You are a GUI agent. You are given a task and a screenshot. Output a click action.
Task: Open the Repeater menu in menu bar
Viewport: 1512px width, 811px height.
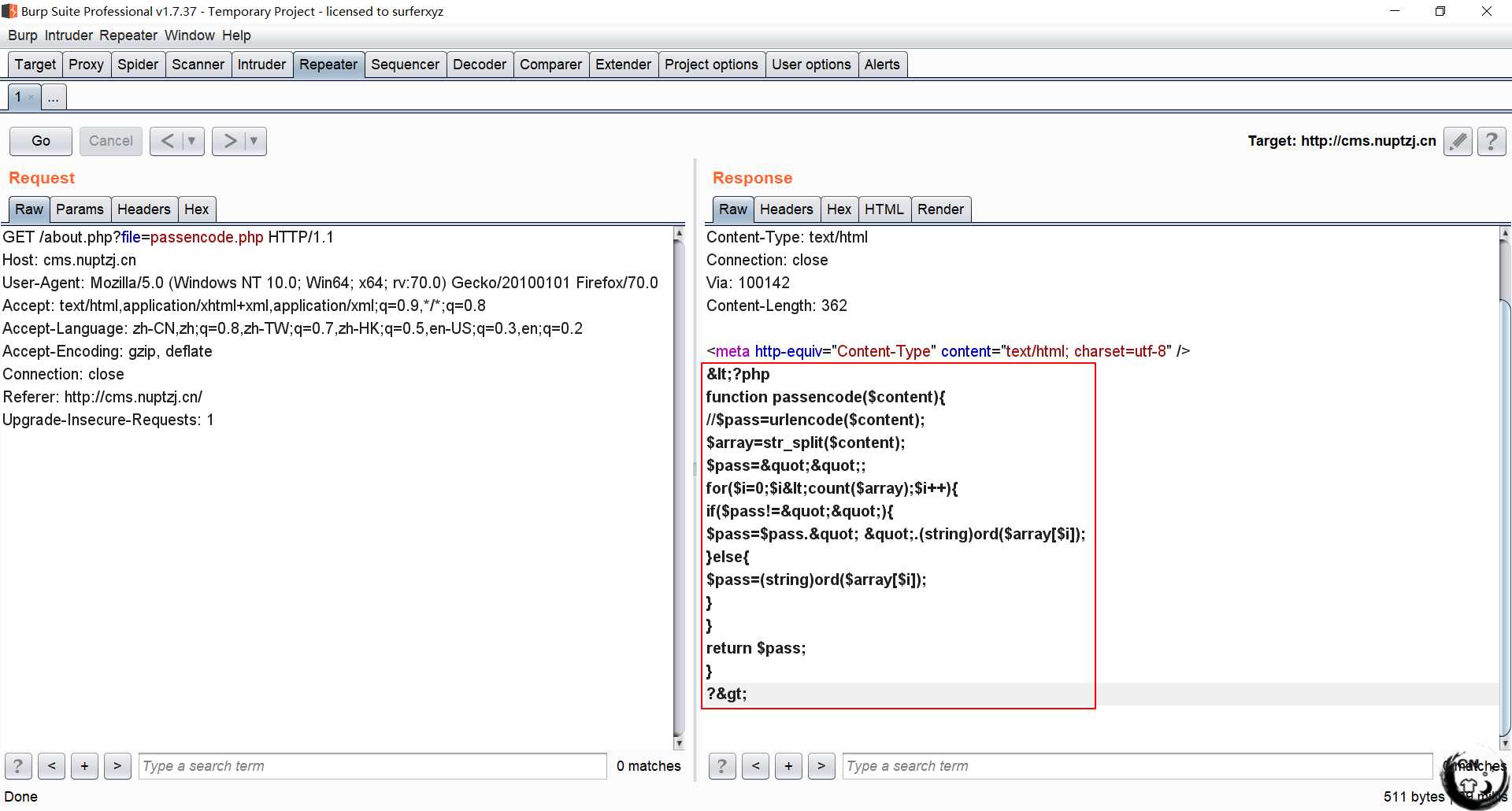128,35
